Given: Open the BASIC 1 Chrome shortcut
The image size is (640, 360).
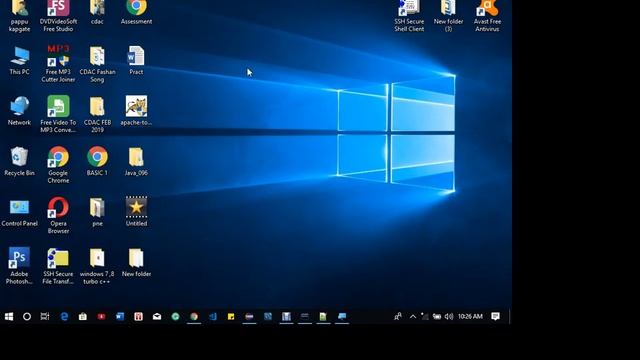Looking at the screenshot, I should pyautogui.click(x=97, y=161).
